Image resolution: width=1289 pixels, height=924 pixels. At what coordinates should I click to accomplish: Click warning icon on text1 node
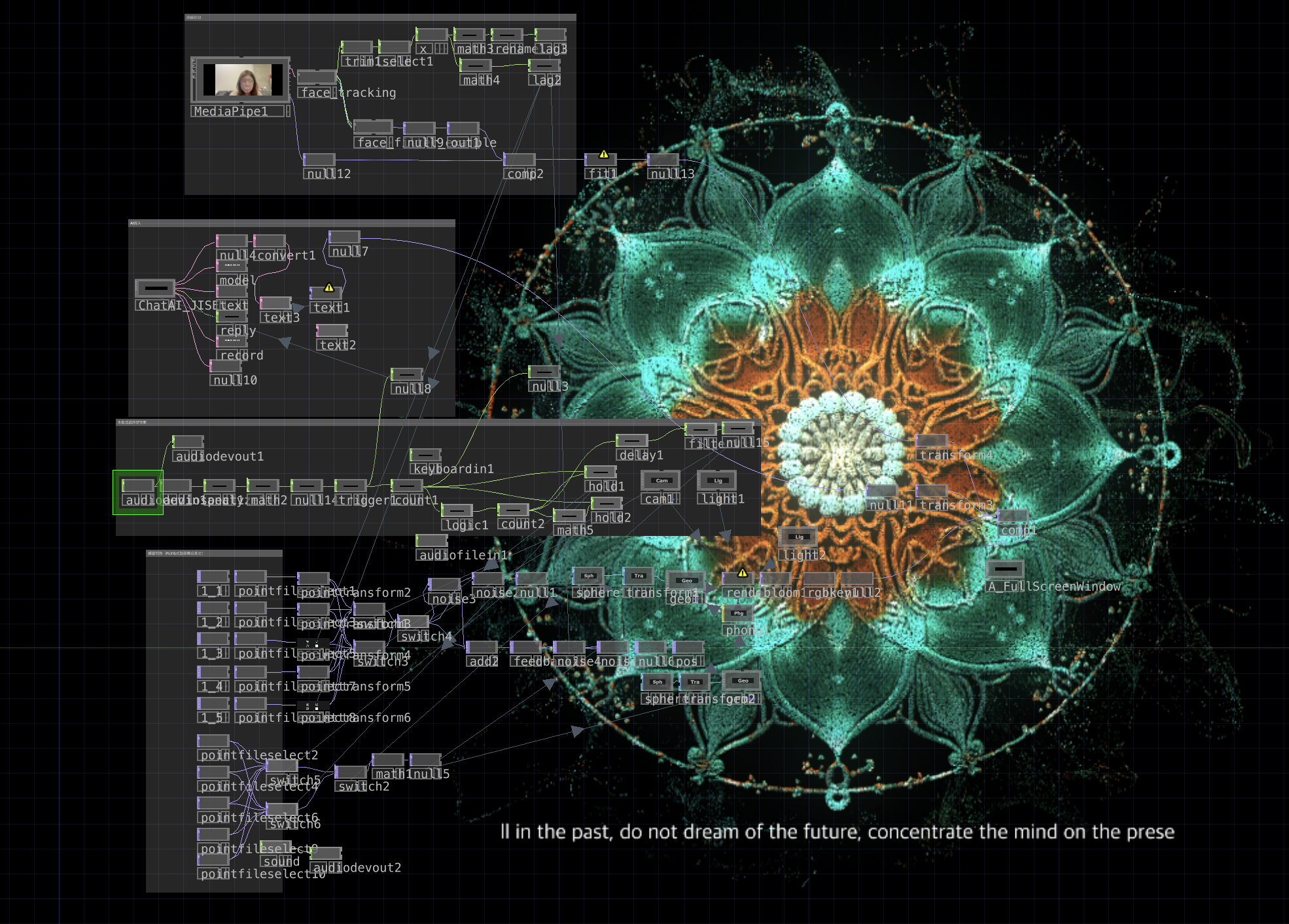tap(329, 287)
